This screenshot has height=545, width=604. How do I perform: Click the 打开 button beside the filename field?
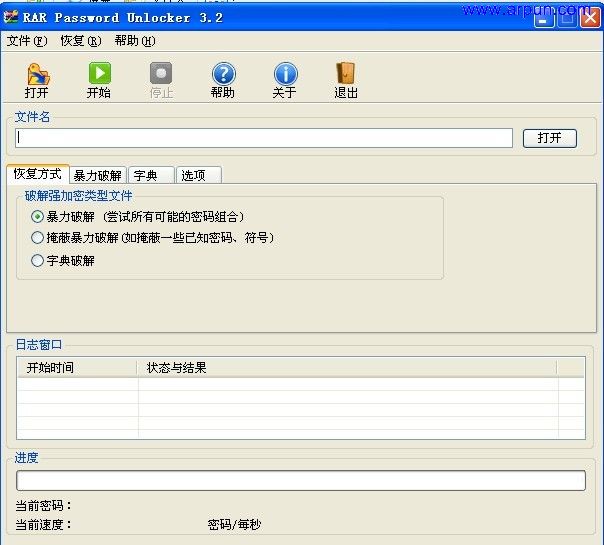coord(549,138)
